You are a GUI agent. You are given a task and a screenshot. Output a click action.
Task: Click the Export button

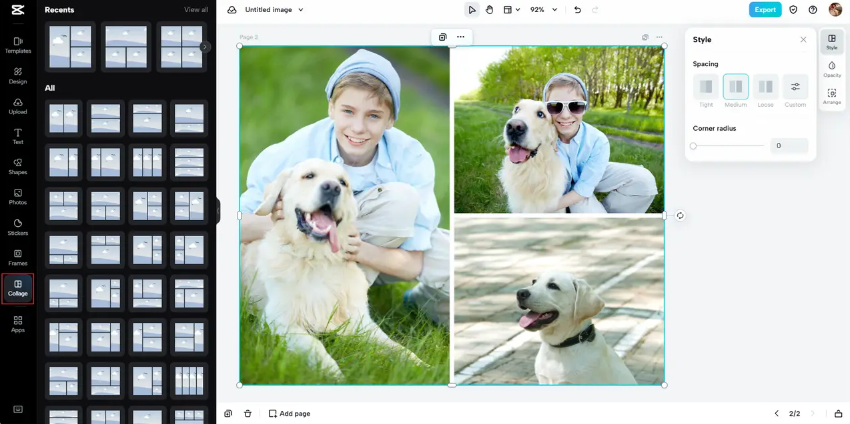coord(765,10)
